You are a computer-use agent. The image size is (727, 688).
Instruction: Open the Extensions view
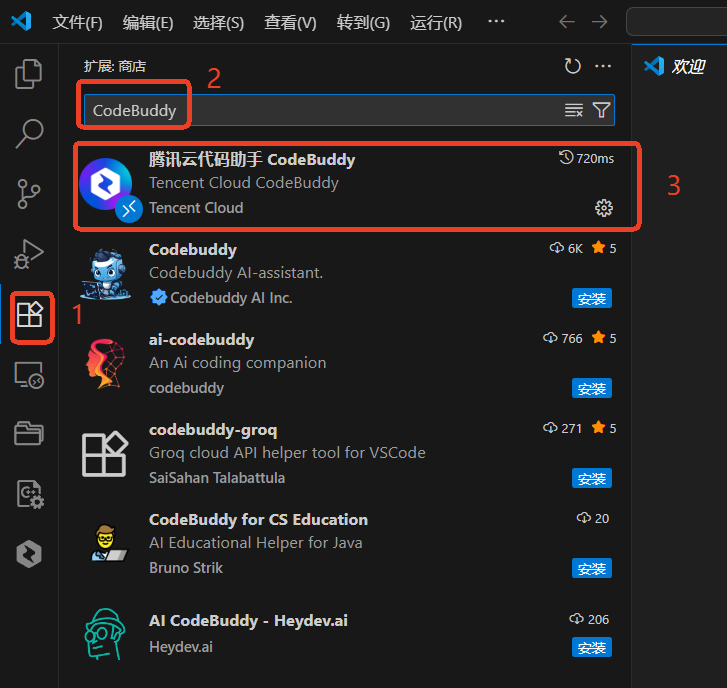point(30,315)
